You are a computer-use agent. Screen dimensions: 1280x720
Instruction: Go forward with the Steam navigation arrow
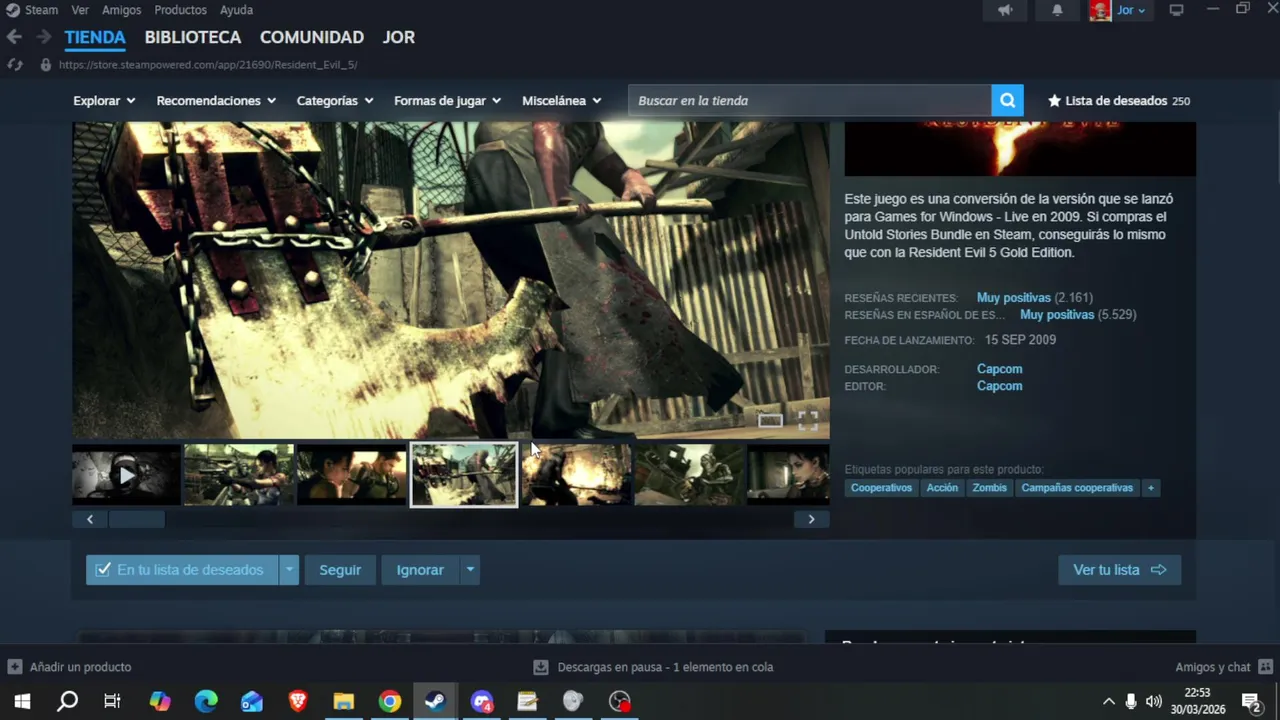tap(44, 37)
